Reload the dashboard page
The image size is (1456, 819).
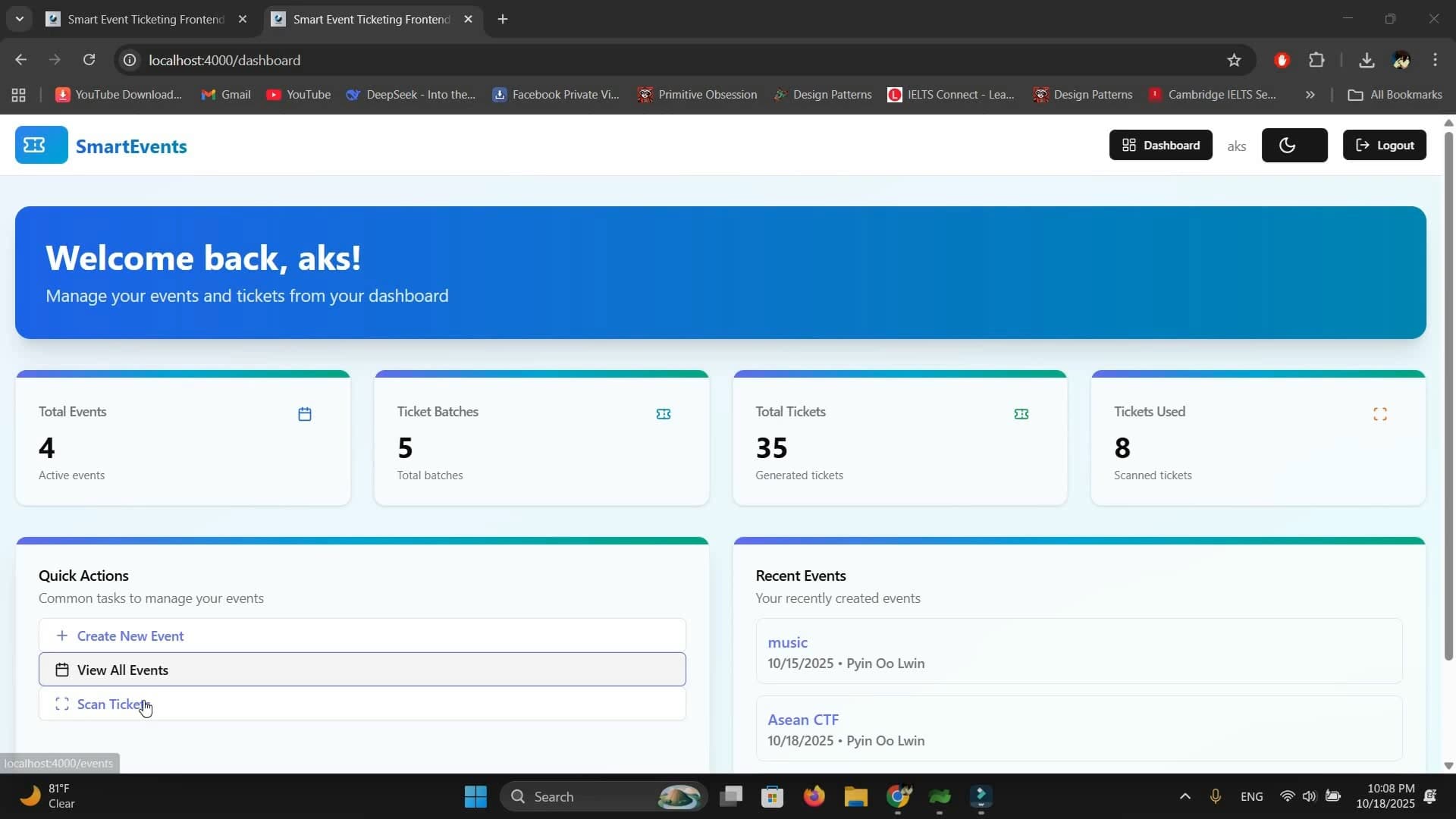coord(89,60)
